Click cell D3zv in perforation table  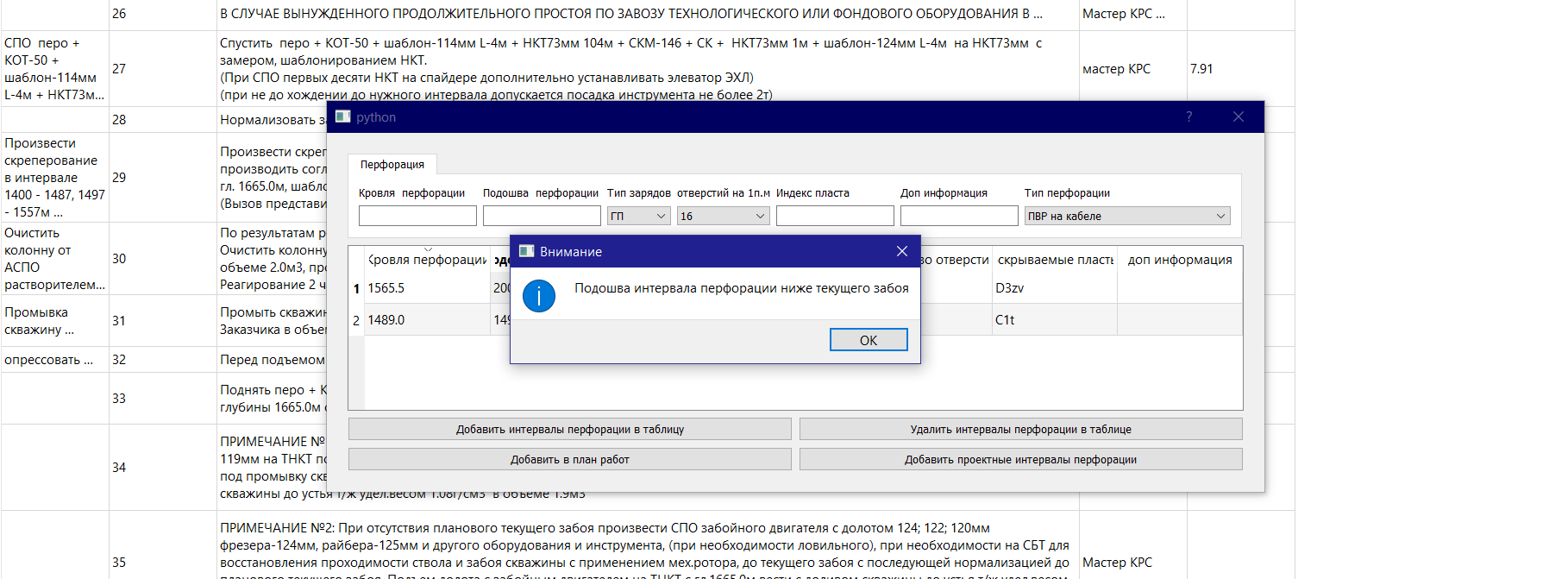pyautogui.click(x=1055, y=288)
